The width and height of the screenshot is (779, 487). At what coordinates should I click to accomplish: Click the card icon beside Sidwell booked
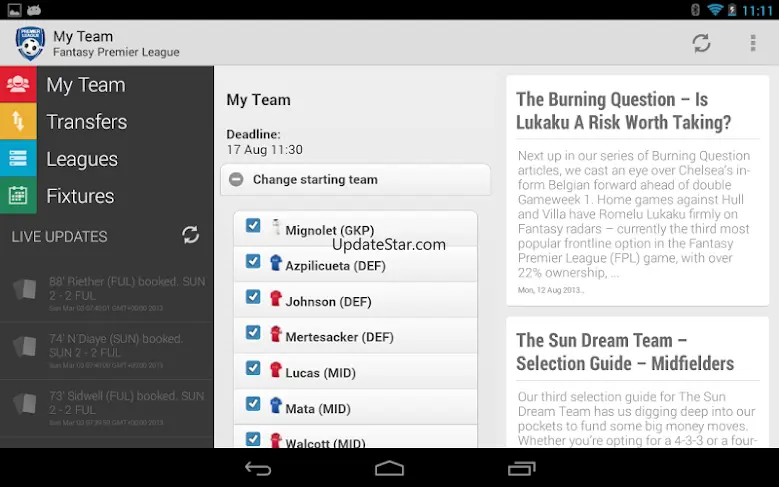[x=25, y=404]
